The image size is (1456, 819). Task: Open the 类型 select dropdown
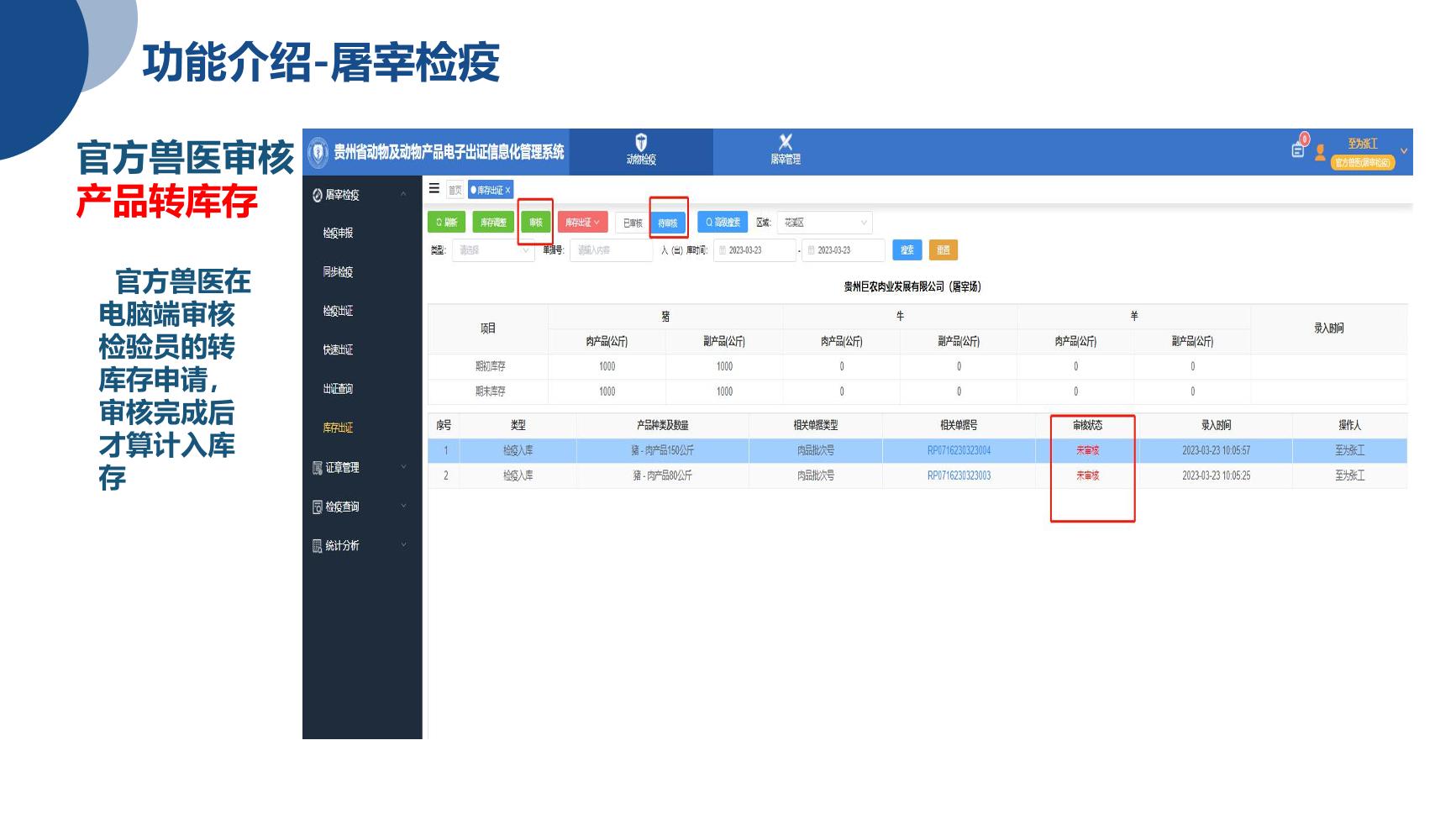tap(492, 250)
